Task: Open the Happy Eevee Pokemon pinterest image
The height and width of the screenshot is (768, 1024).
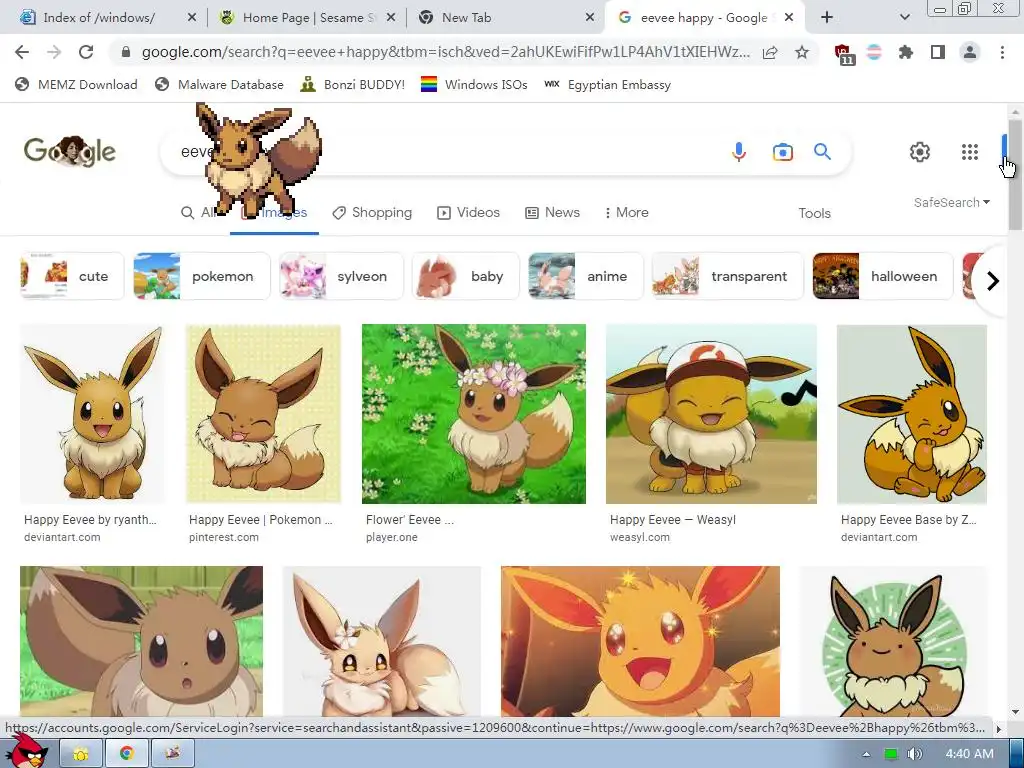Action: pos(263,414)
